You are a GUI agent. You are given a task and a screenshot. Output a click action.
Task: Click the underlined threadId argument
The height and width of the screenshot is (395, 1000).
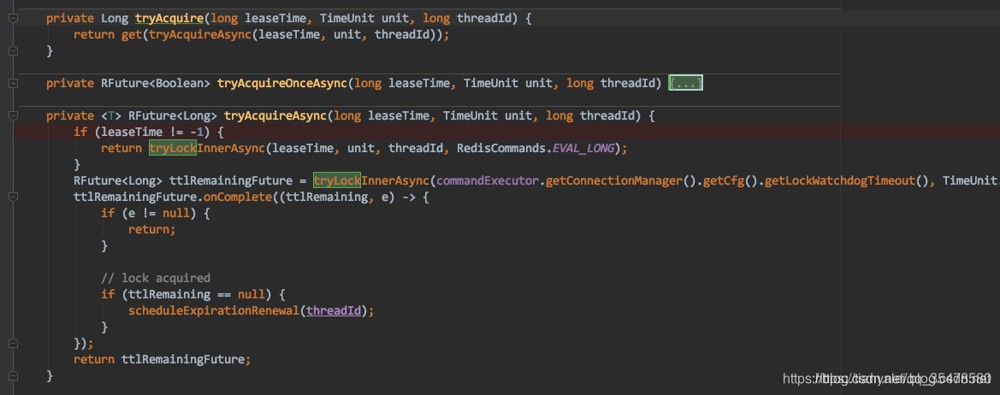[x=334, y=311]
